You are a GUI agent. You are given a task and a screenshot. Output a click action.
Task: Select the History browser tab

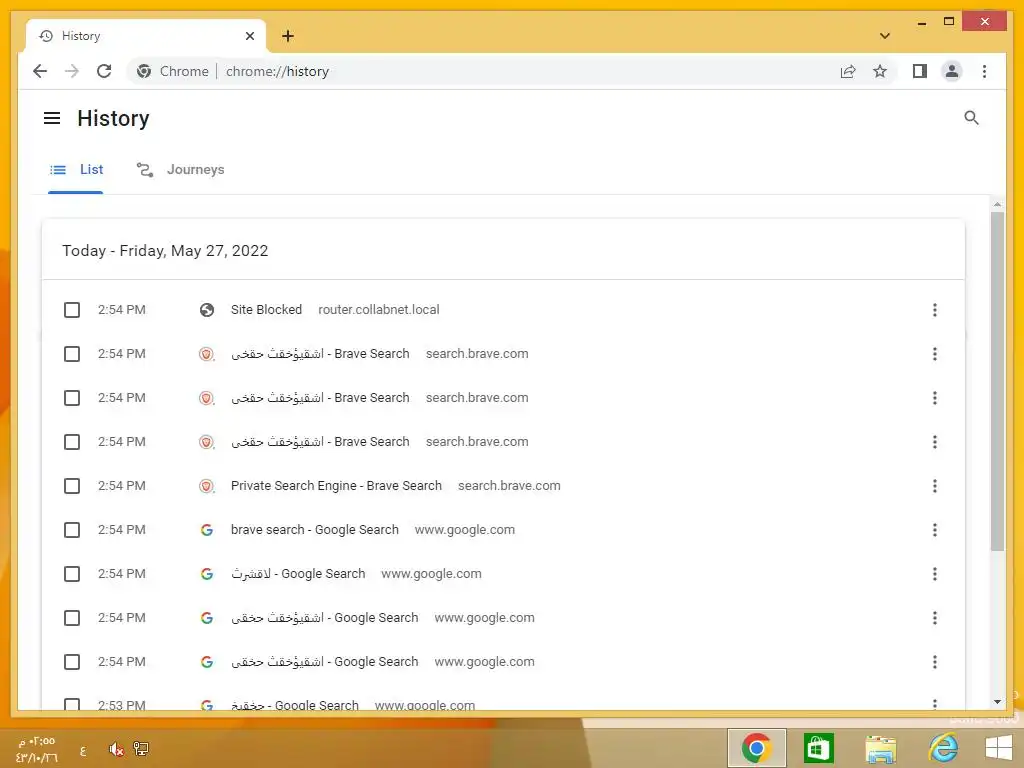146,36
